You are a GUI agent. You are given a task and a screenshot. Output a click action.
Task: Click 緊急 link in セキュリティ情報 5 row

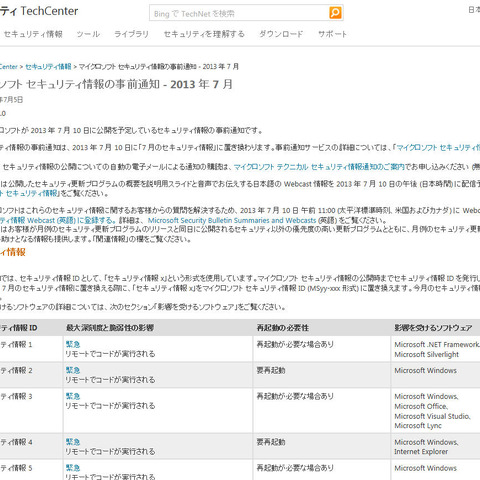(73, 468)
